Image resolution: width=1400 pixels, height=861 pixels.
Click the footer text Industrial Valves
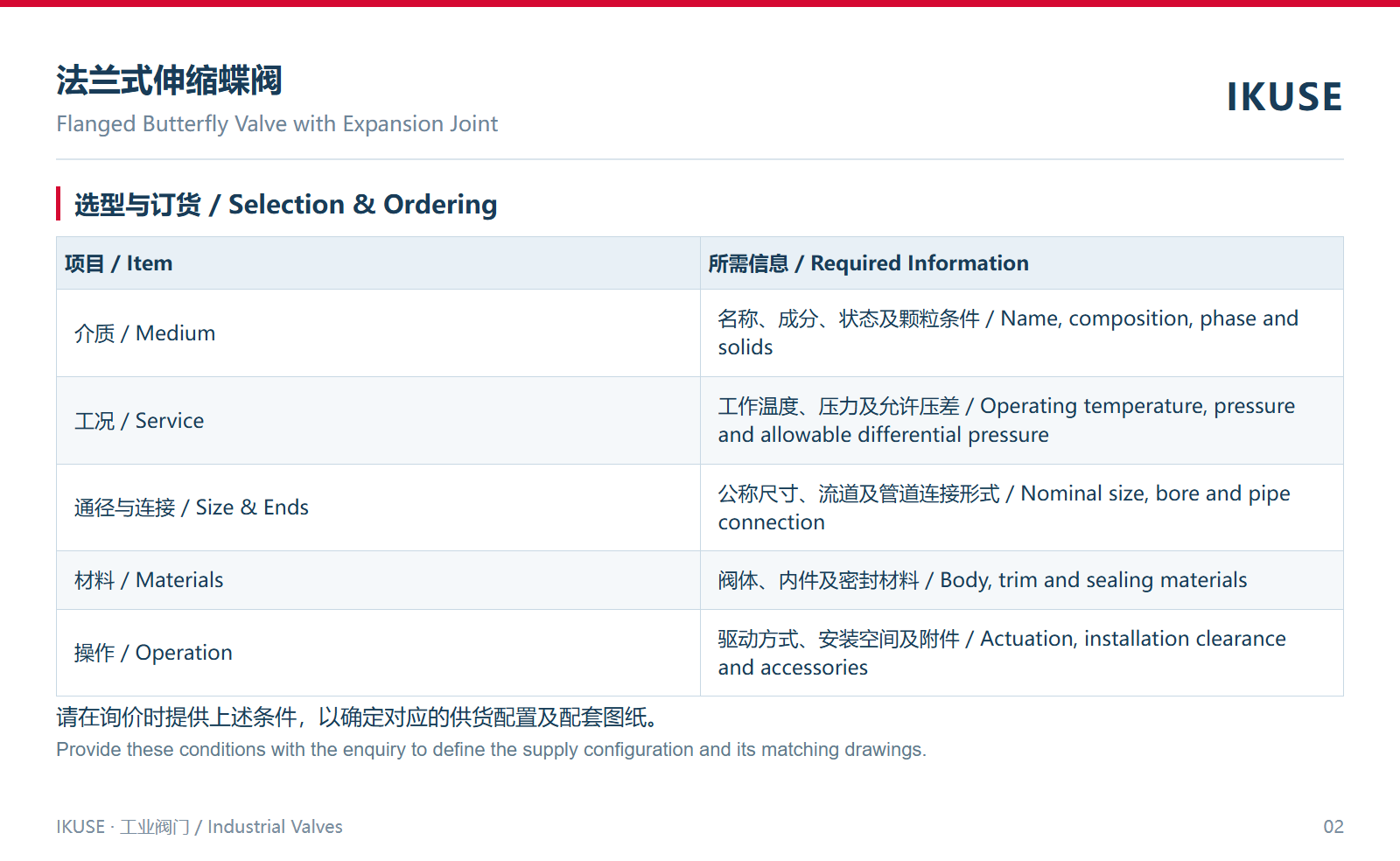(275, 827)
